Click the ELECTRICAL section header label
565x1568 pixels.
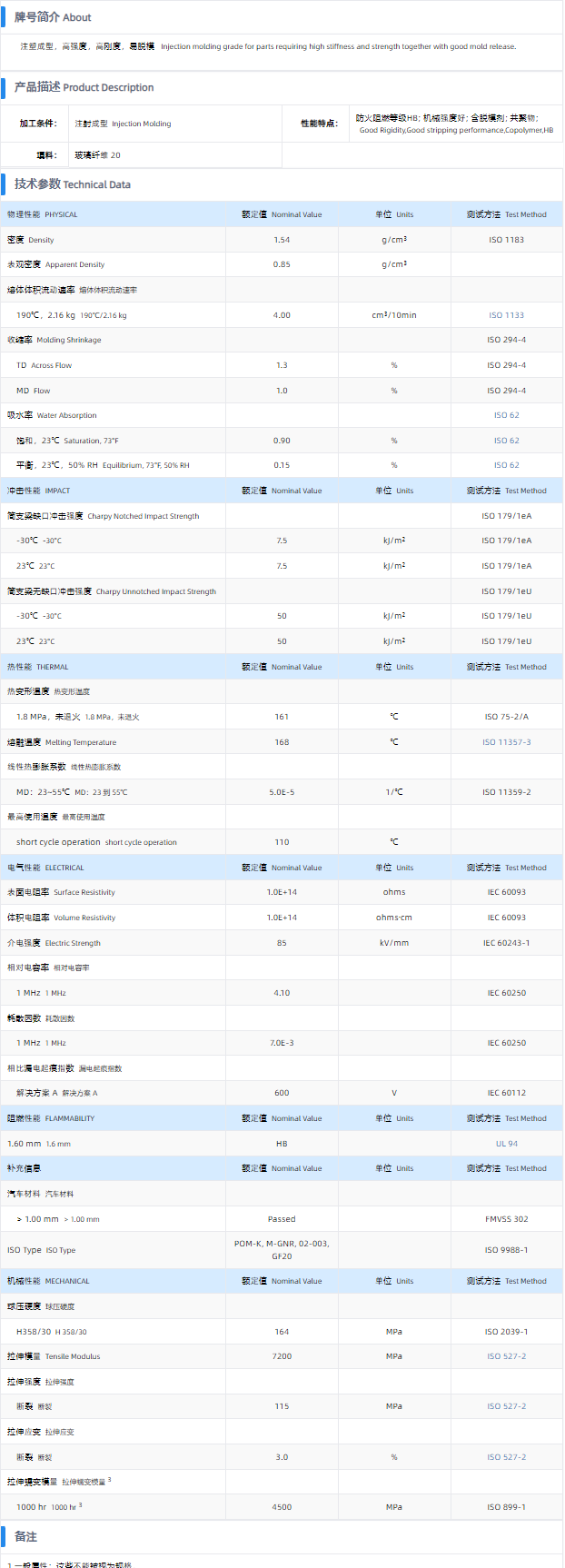click(45, 868)
